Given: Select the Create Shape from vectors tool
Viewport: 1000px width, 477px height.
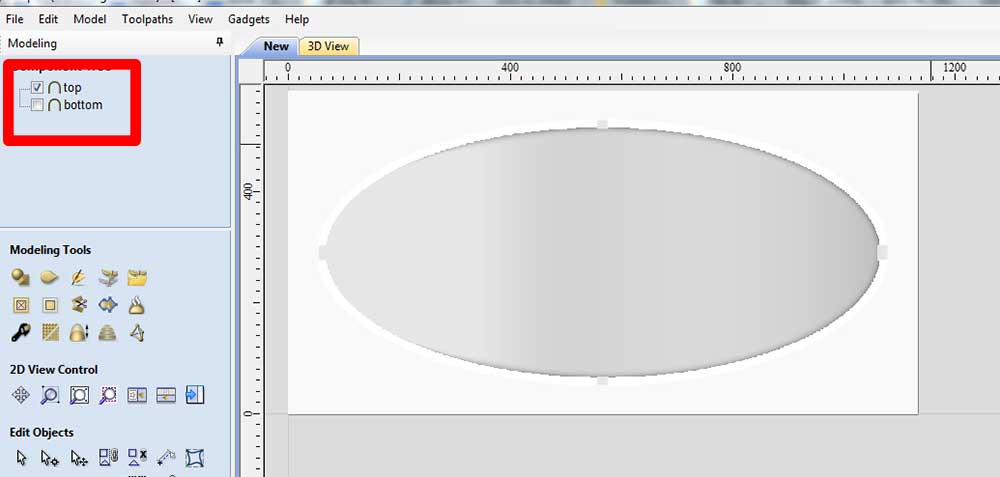Looking at the screenshot, I should (20, 277).
